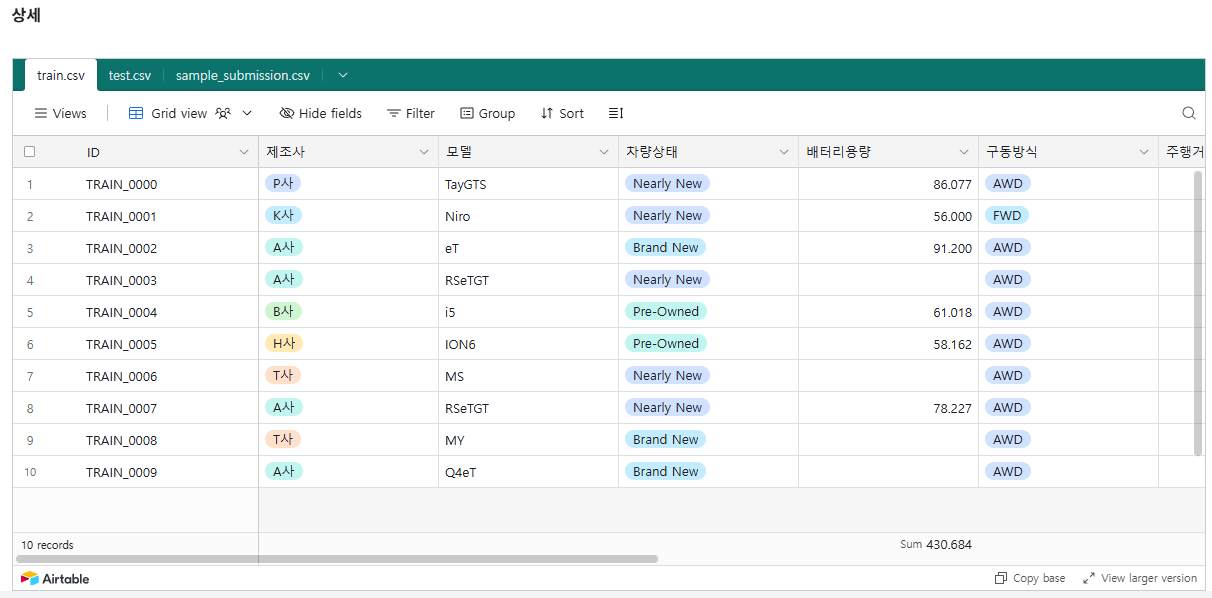This screenshot has width=1212, height=598.
Task: Click the Sum 430.684 summary
Action: coord(936,545)
